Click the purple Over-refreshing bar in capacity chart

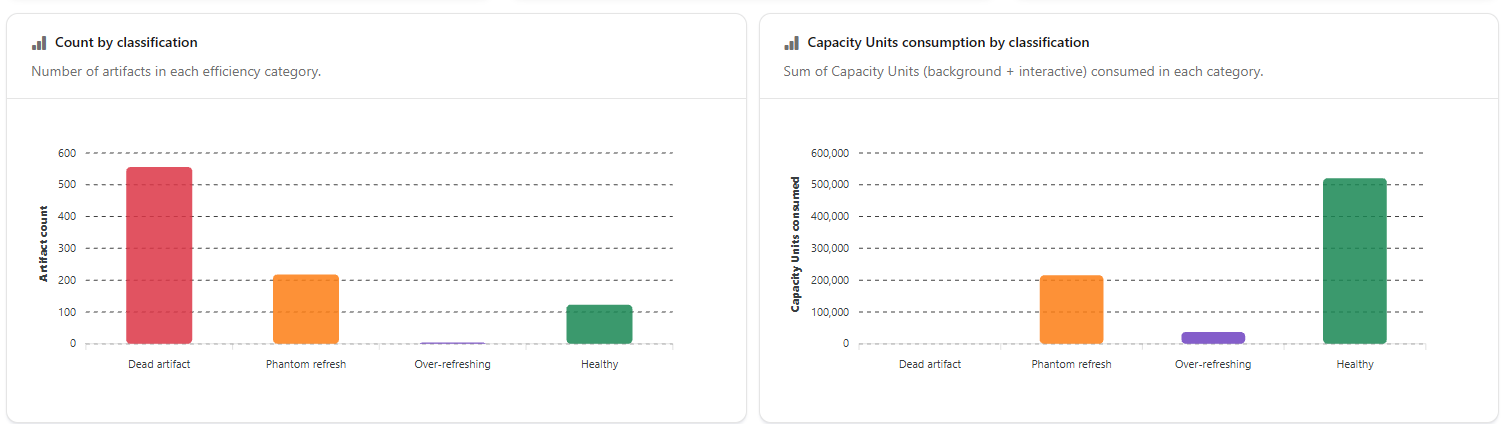point(1213,338)
